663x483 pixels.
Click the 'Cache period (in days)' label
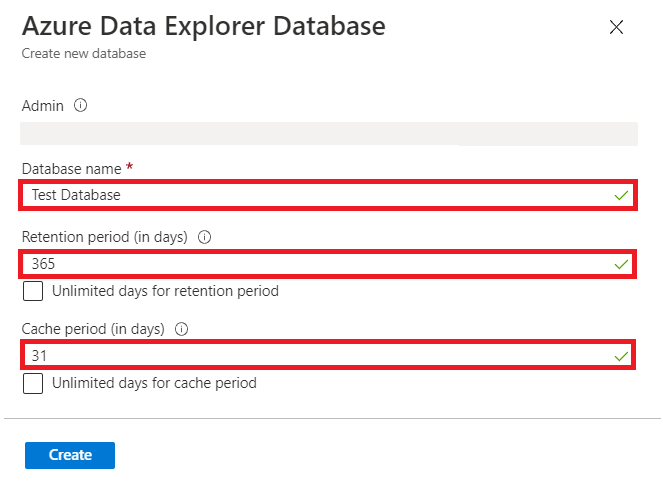click(93, 329)
